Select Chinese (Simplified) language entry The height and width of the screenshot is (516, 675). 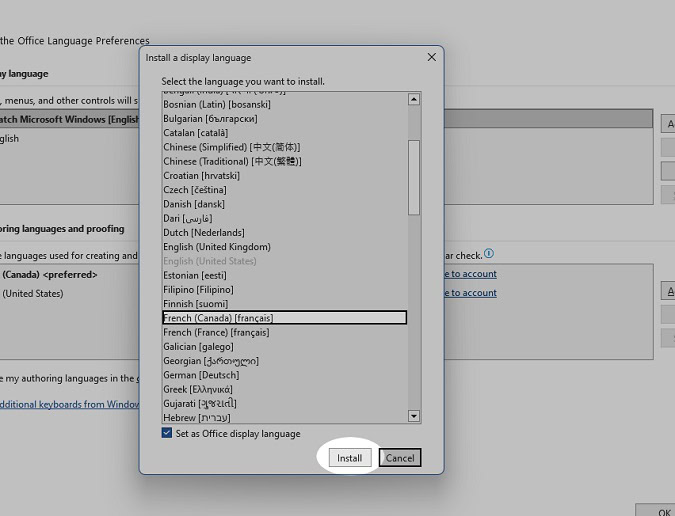pyautogui.click(x=231, y=147)
